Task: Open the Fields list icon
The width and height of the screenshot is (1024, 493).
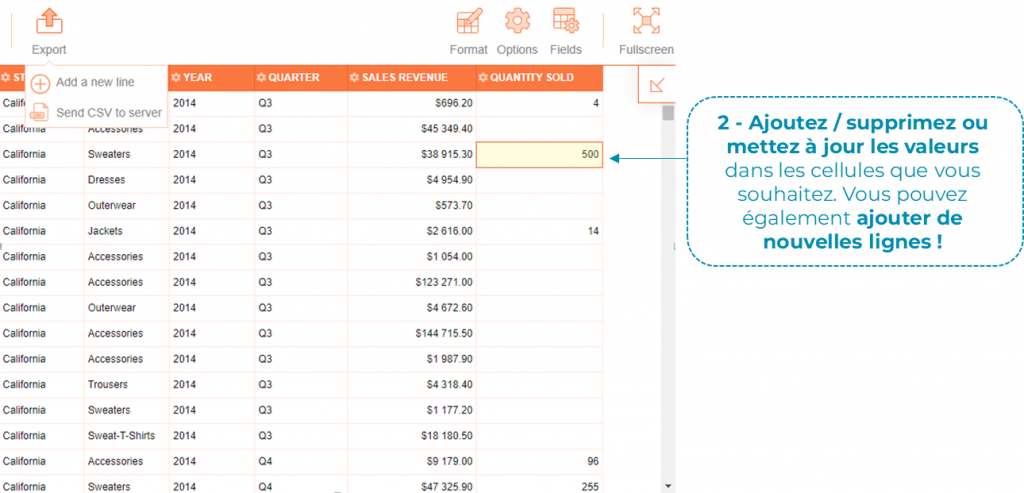Action: (x=566, y=22)
